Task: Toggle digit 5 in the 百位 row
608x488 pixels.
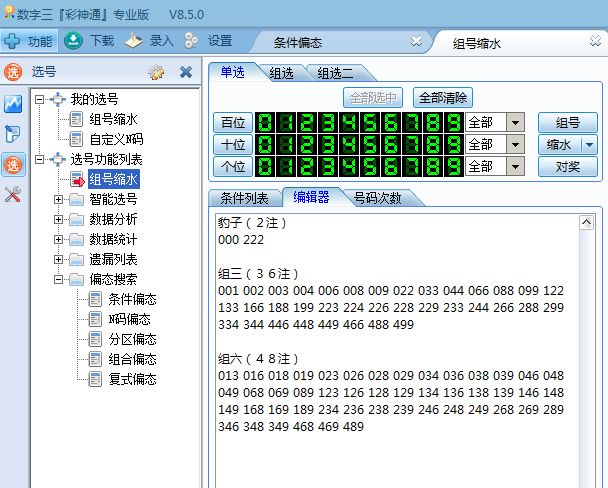Action: (x=370, y=122)
